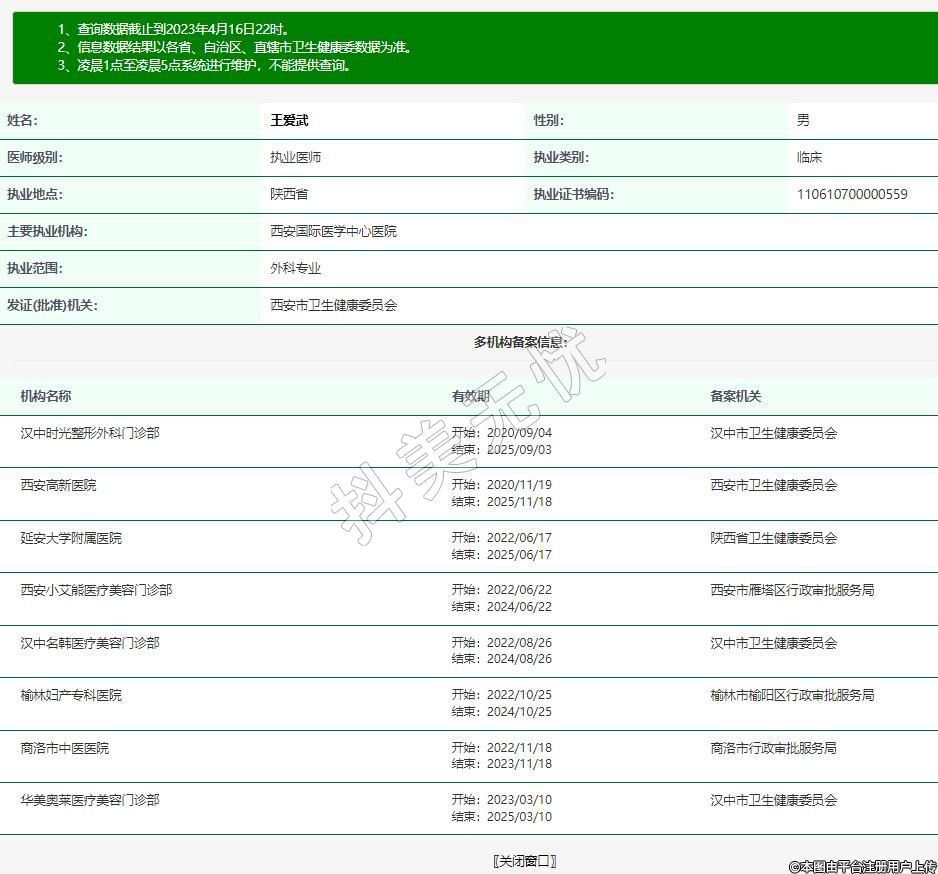The image size is (938, 874).
Task: Click the 外科专业 practice scope value
Action: point(295,268)
